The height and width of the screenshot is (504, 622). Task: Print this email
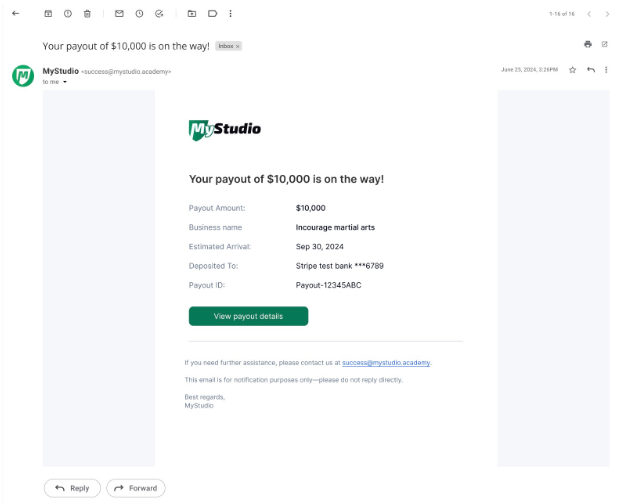click(x=588, y=44)
